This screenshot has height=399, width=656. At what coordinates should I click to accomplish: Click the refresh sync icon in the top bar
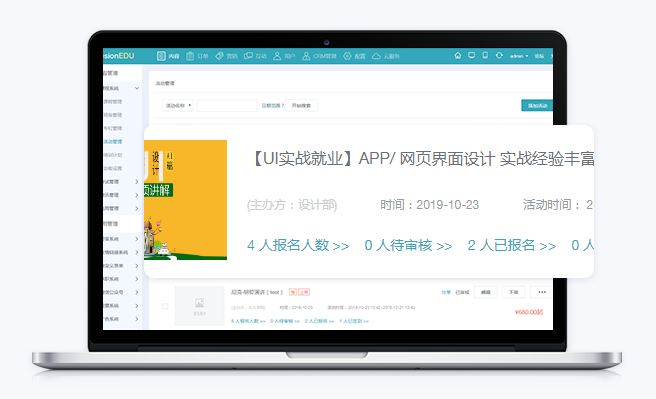tap(499, 55)
